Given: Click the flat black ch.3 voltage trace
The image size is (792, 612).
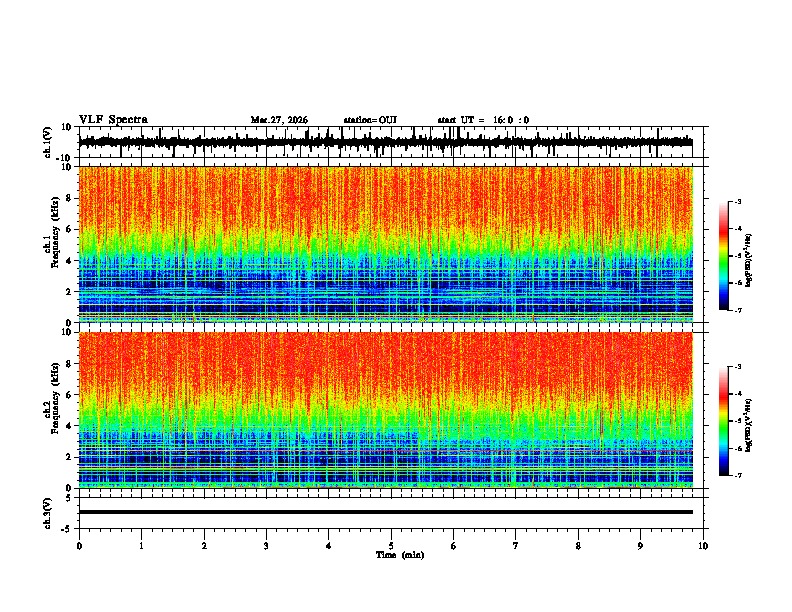Looking at the screenshot, I should (x=385, y=512).
